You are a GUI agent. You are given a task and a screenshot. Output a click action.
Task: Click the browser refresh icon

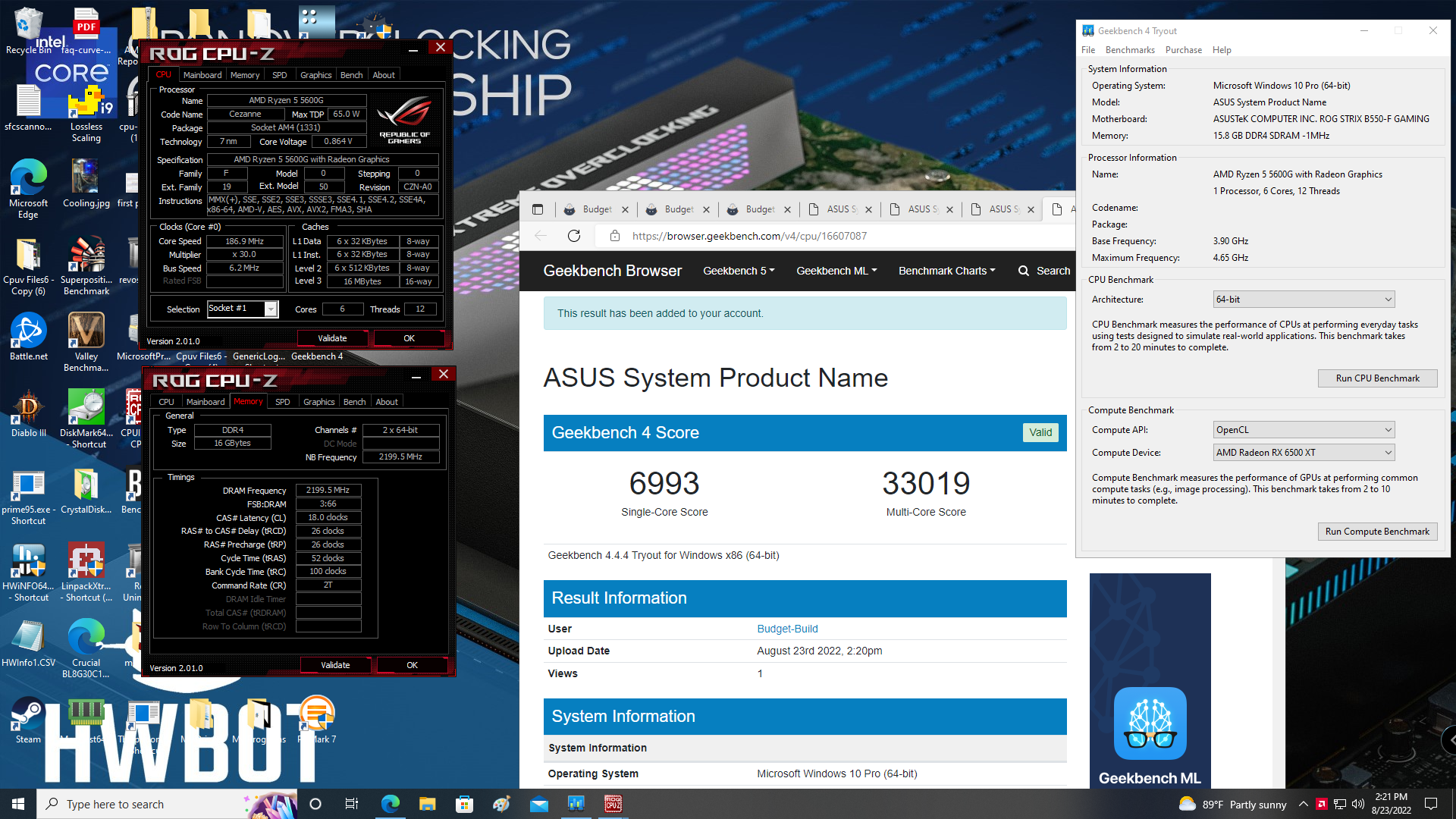pos(574,236)
